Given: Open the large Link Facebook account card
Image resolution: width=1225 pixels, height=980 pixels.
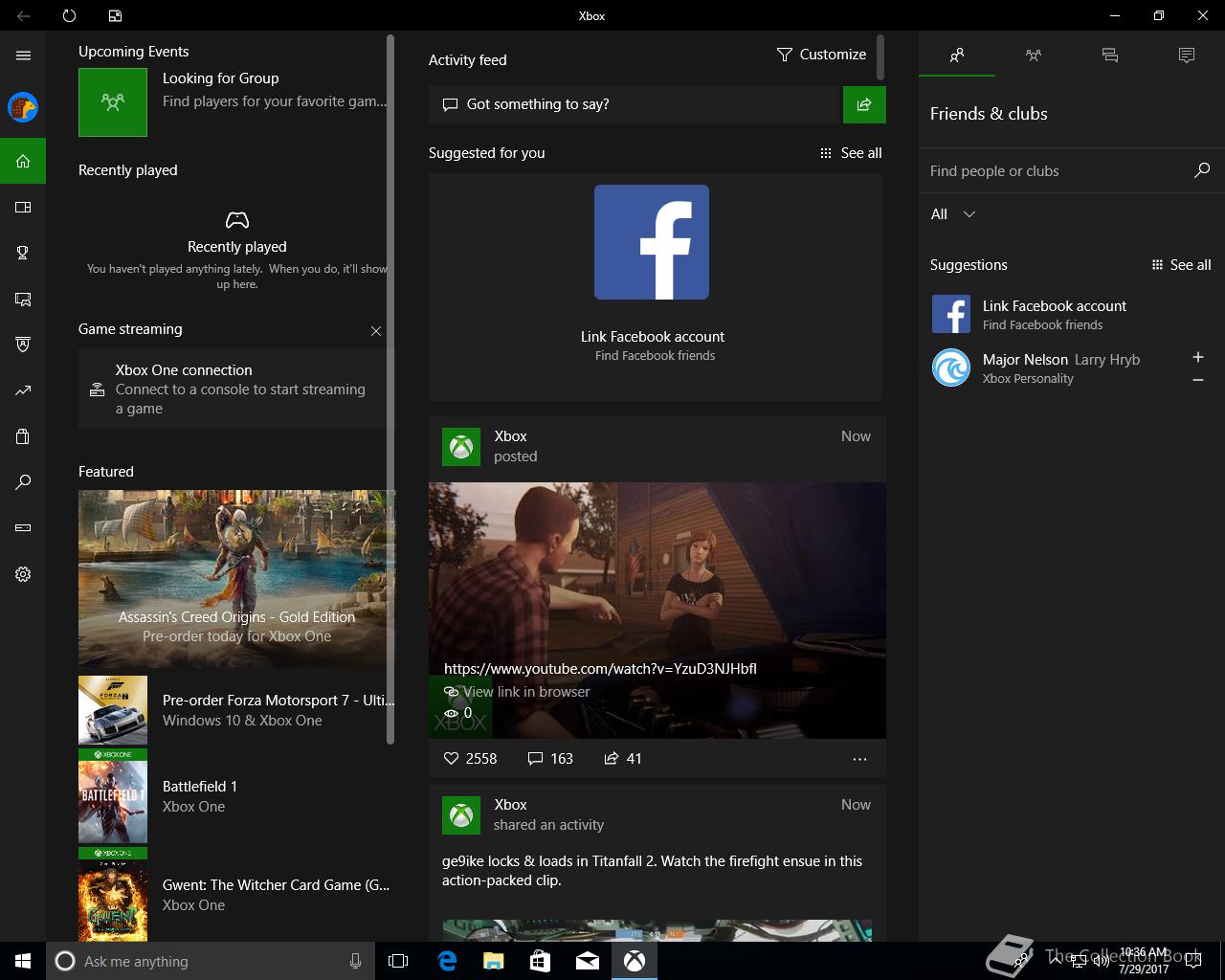Looking at the screenshot, I should click(x=655, y=287).
